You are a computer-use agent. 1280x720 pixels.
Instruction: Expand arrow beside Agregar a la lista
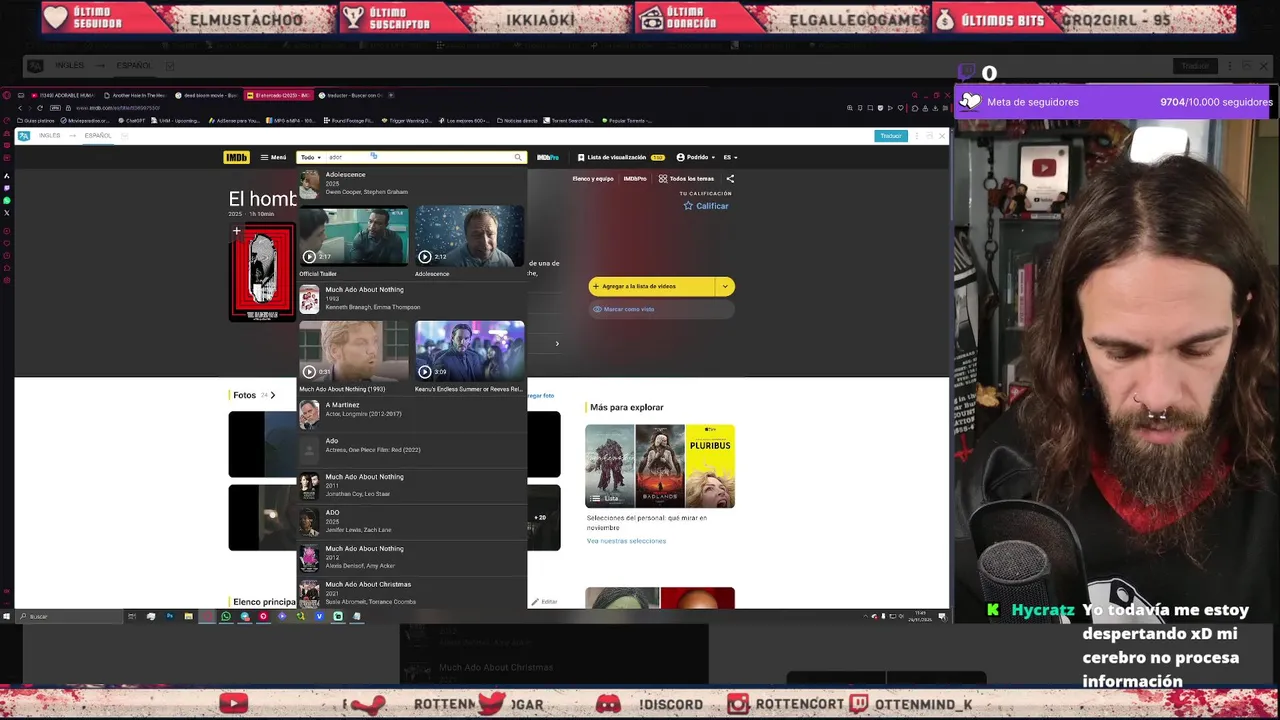(726, 286)
